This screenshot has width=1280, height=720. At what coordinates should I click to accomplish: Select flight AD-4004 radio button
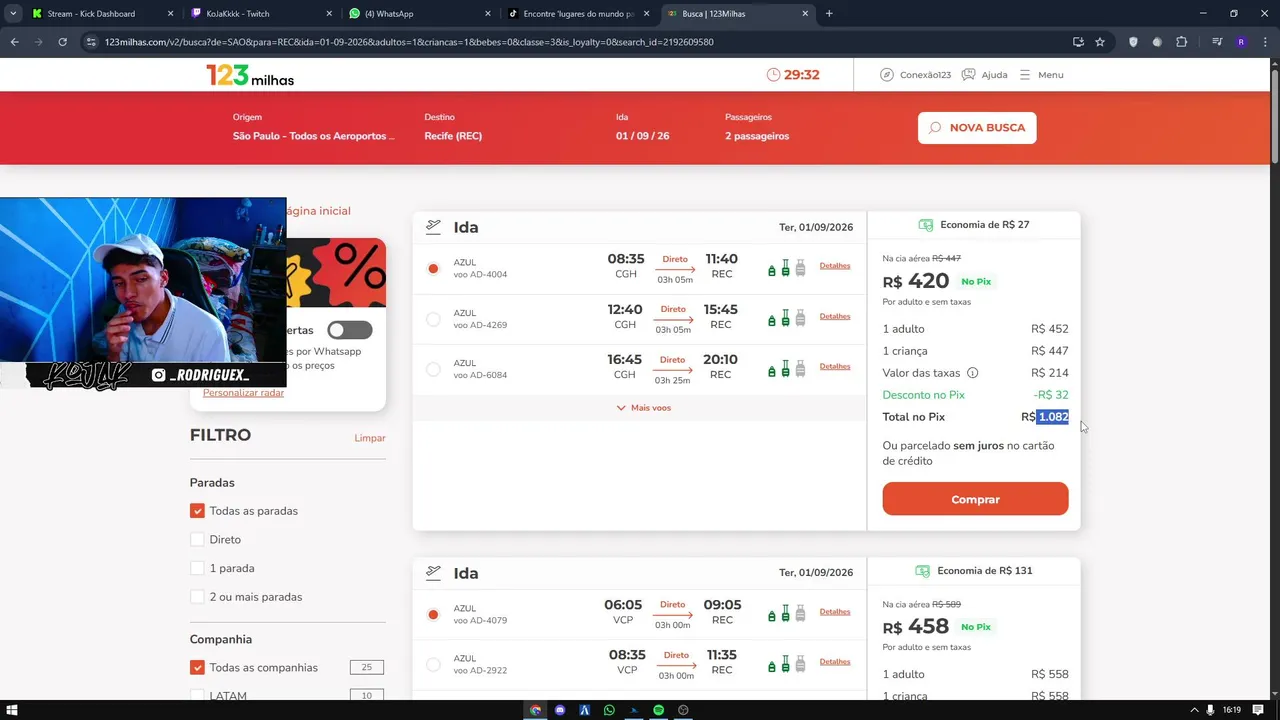[x=433, y=269]
